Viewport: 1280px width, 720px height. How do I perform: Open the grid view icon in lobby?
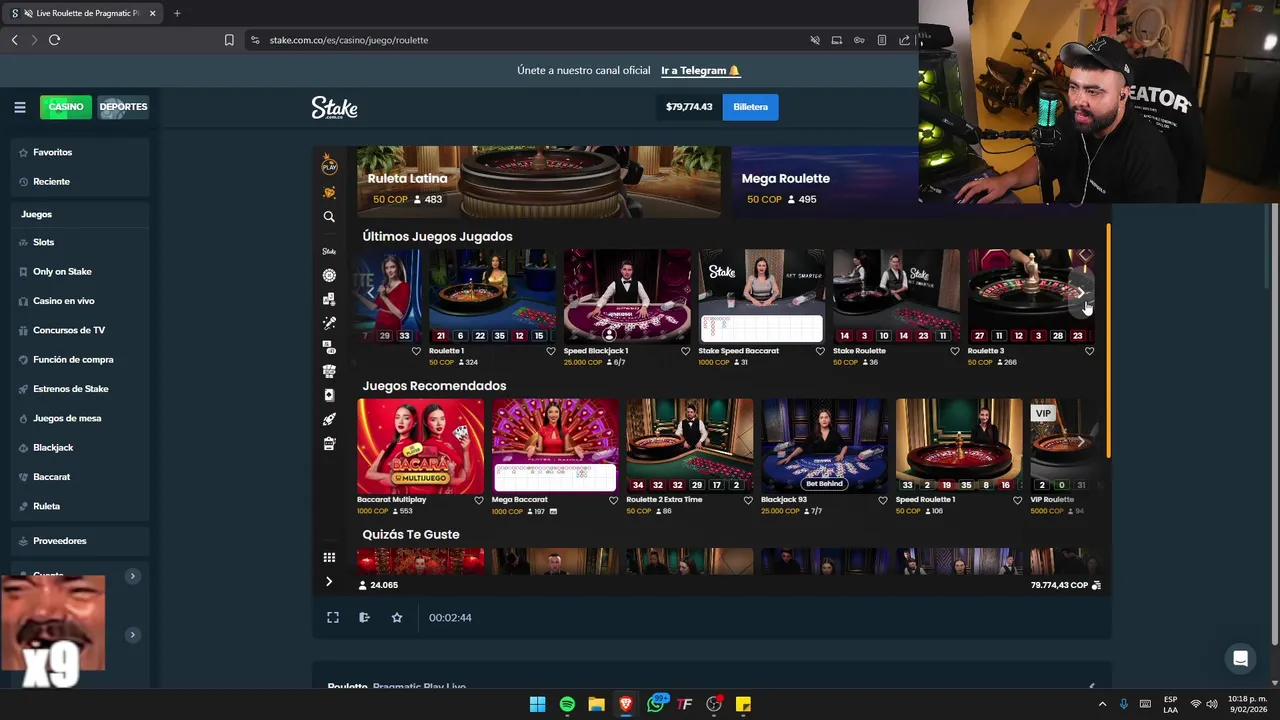[329, 557]
